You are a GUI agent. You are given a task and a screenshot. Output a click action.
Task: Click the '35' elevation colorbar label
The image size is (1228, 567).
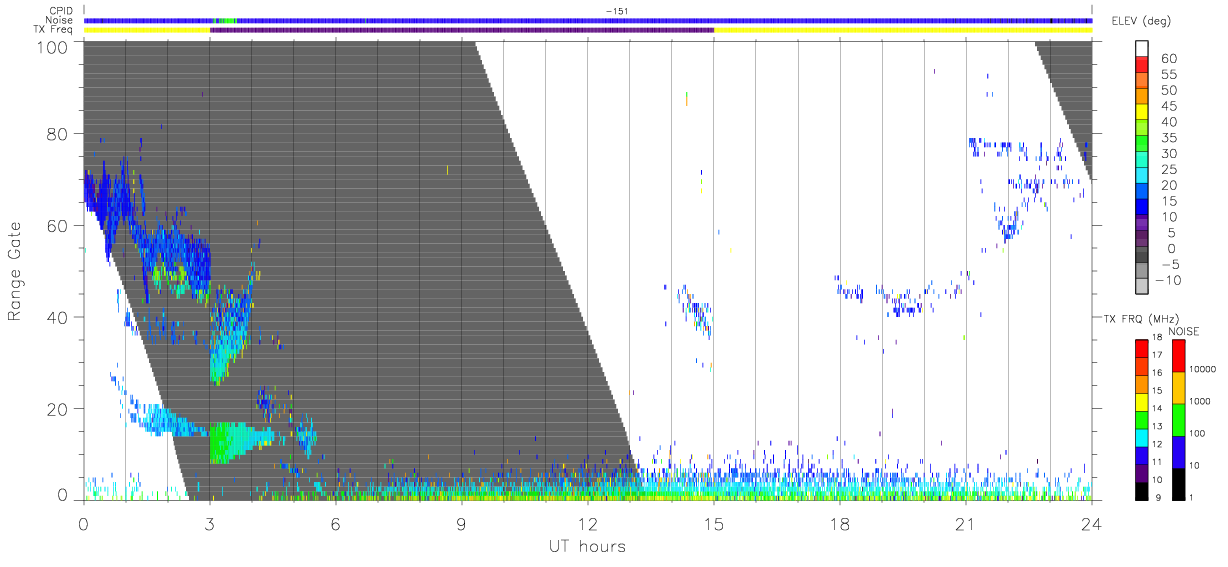click(x=1170, y=138)
